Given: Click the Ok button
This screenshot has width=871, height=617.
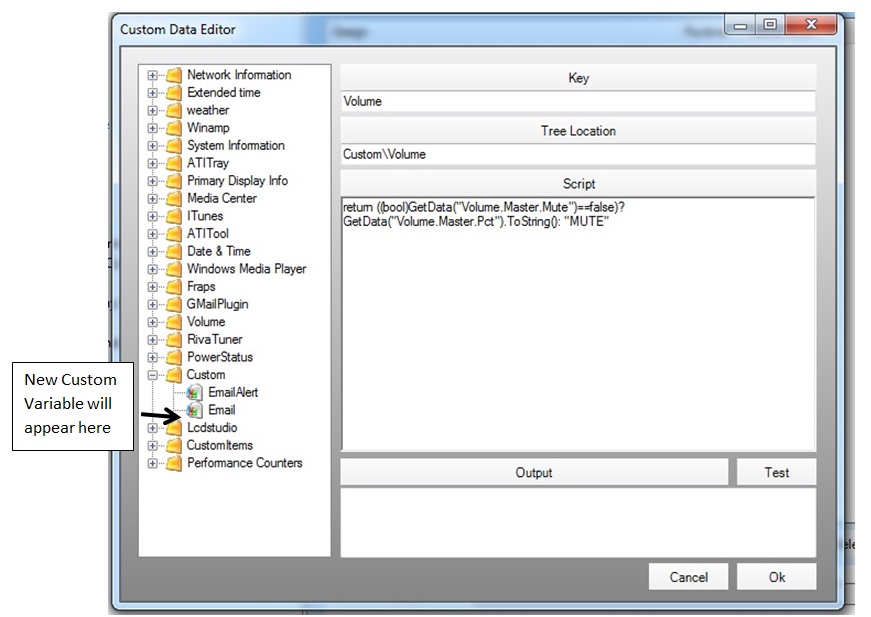Looking at the screenshot, I should click(776, 577).
